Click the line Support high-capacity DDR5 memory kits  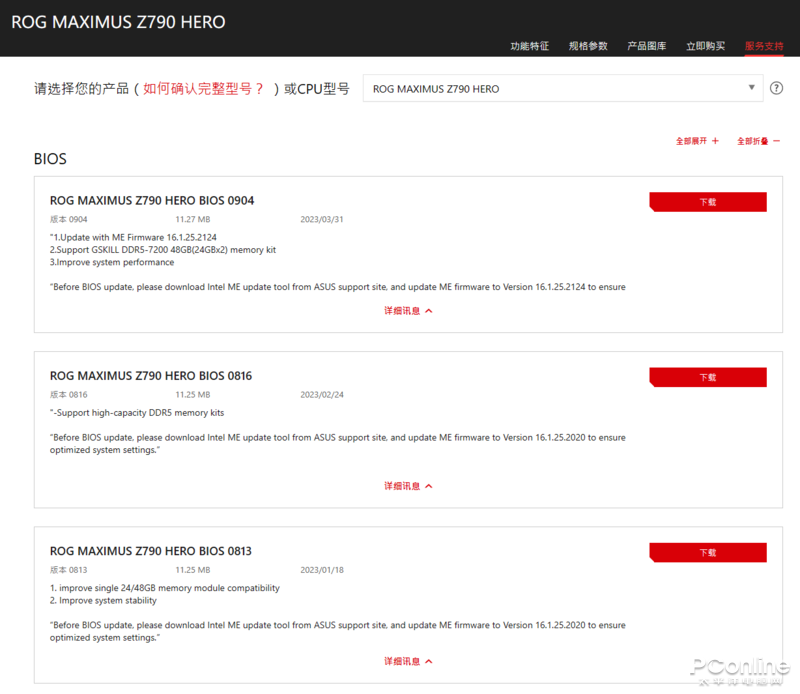pyautogui.click(x=137, y=413)
